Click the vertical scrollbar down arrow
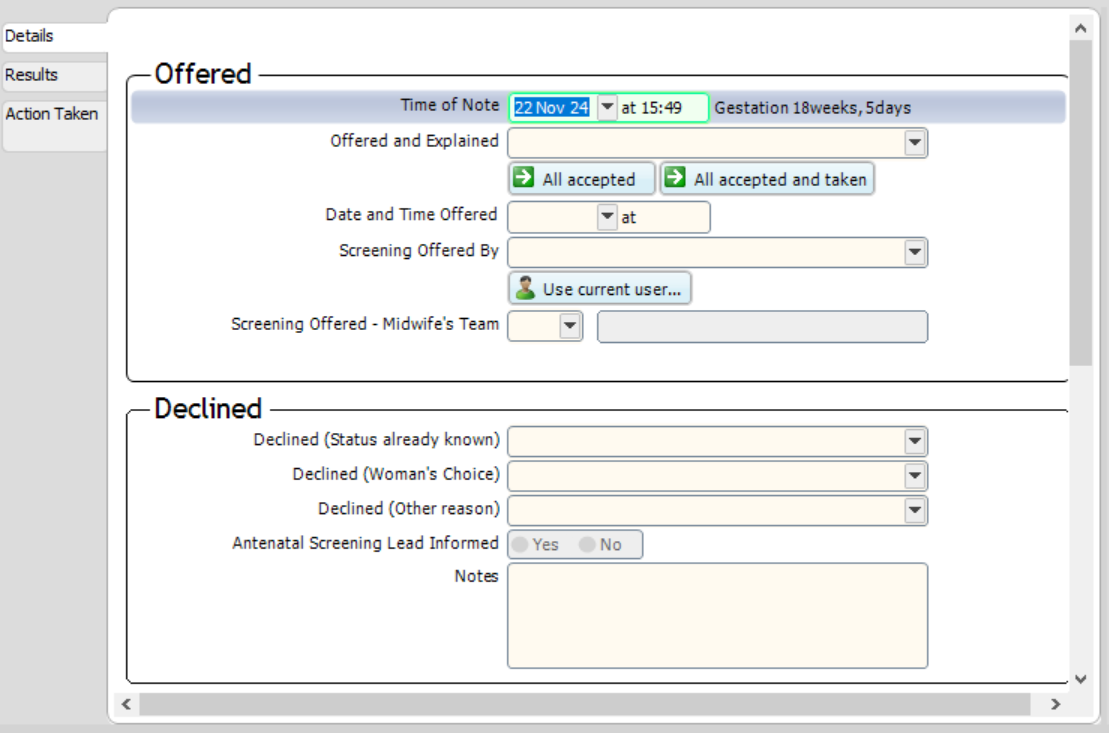Image resolution: width=1109 pixels, height=733 pixels. [1080, 679]
